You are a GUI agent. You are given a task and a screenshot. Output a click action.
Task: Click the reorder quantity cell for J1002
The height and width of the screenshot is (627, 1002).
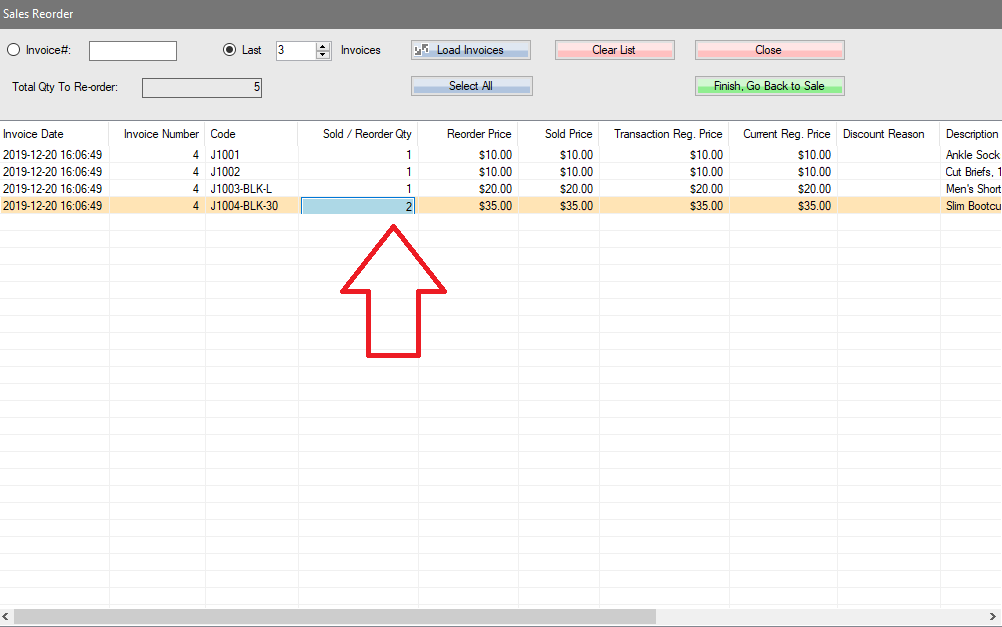click(x=358, y=172)
